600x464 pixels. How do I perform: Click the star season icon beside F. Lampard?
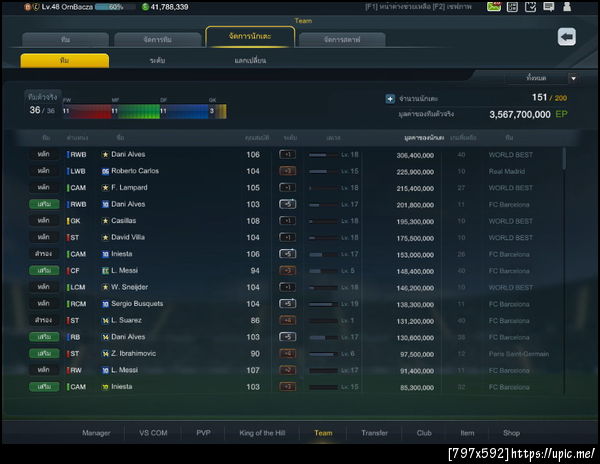click(105, 188)
